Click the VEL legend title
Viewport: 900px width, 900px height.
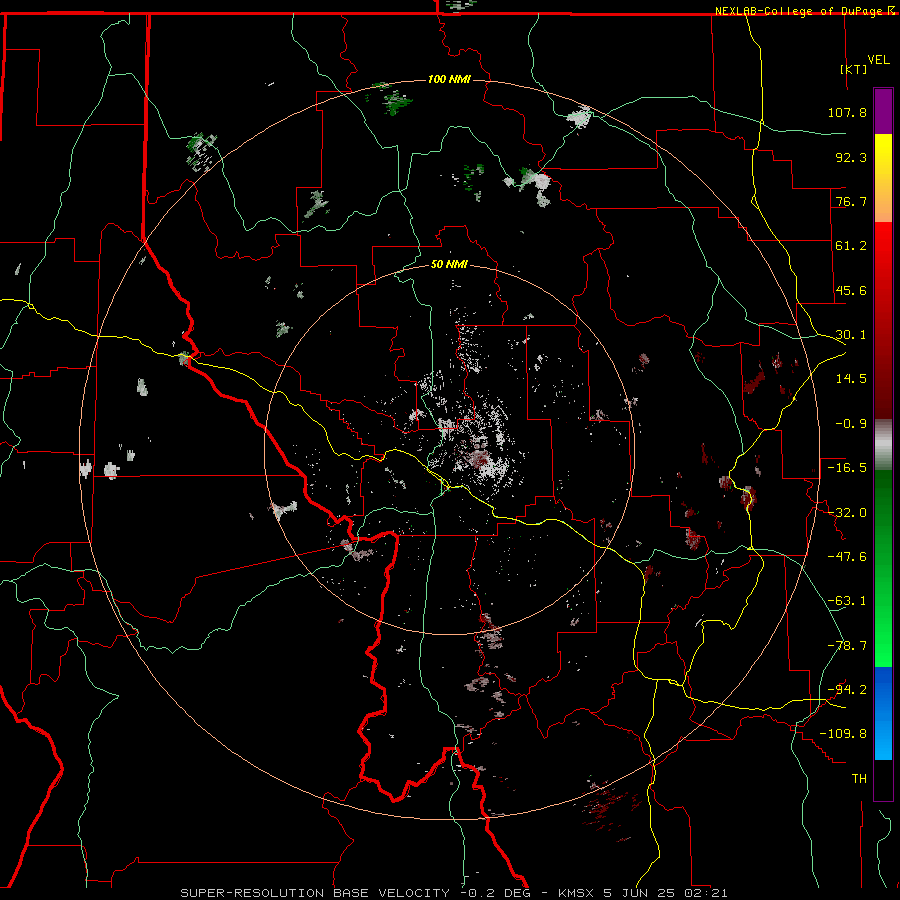tap(878, 60)
